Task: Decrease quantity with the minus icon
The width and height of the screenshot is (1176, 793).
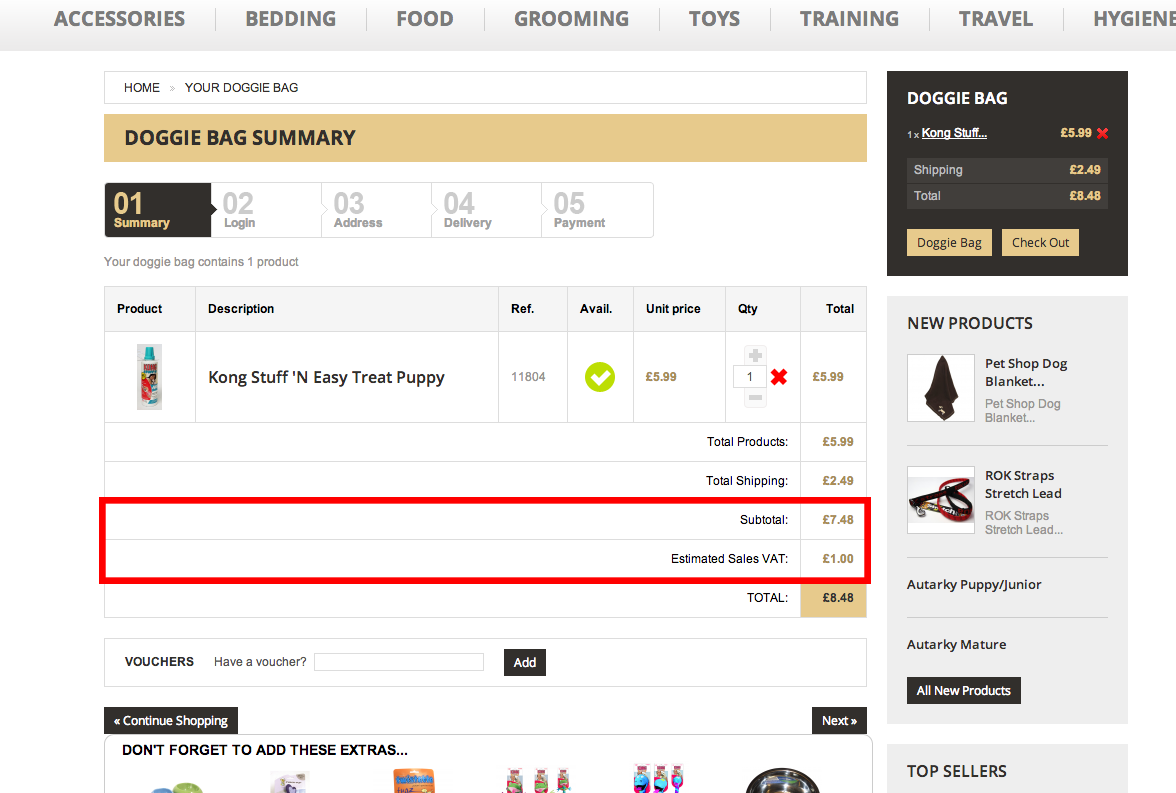Action: pyautogui.click(x=755, y=398)
